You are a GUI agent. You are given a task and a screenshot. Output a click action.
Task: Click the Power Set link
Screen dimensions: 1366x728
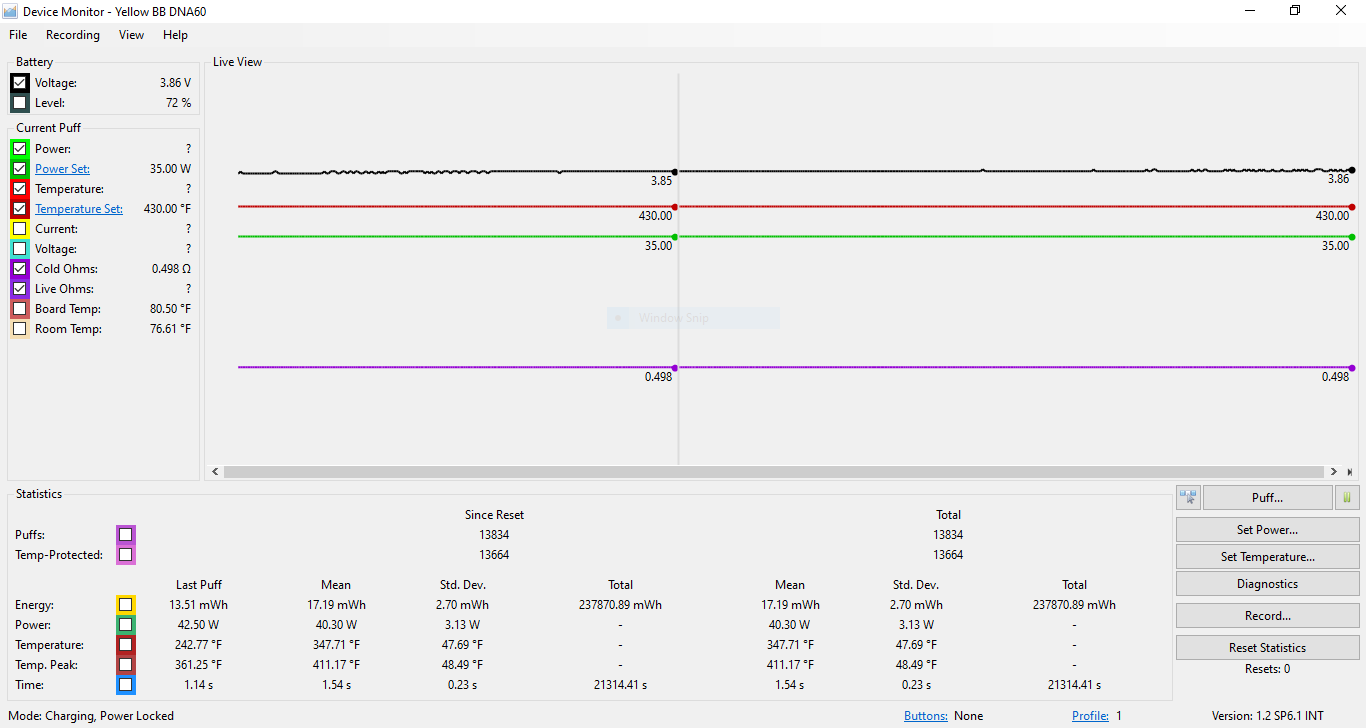point(62,169)
